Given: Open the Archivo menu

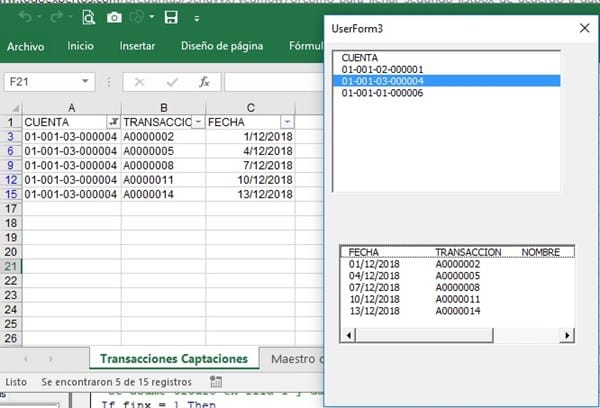Looking at the screenshot, I should point(27,47).
